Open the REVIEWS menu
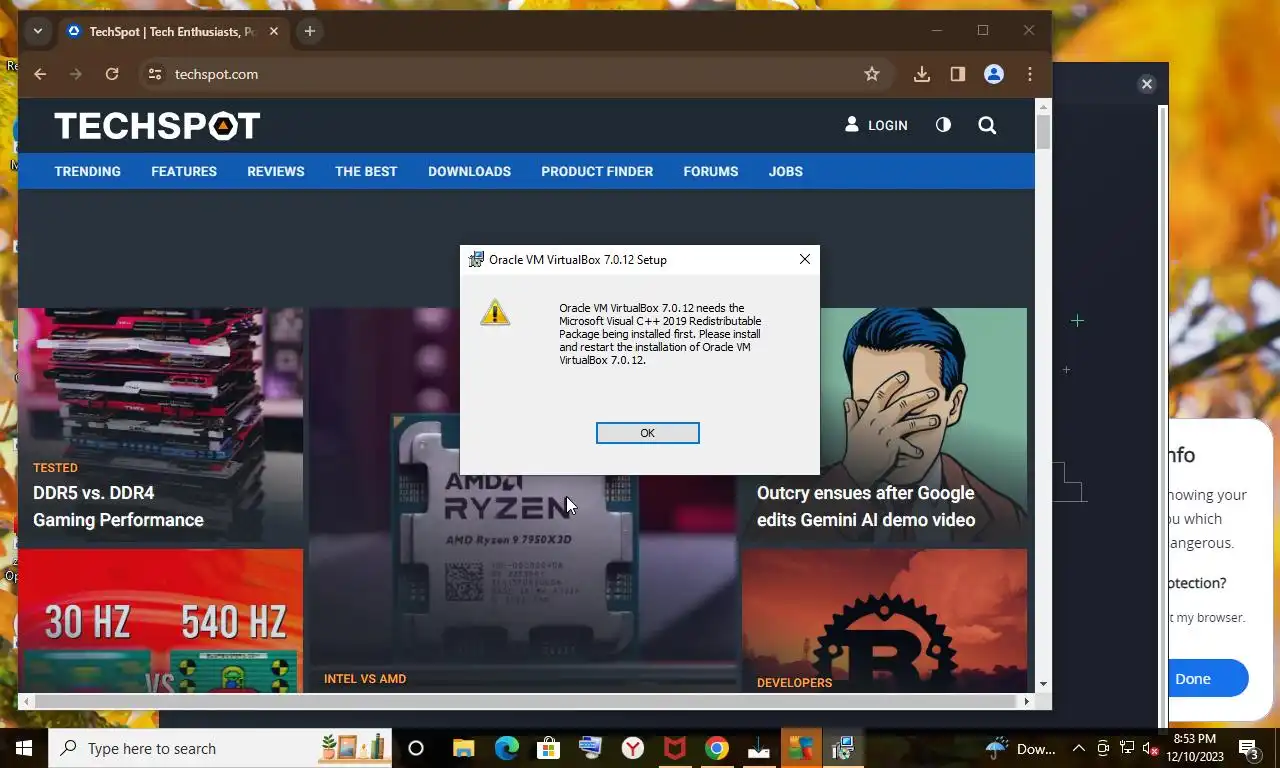The height and width of the screenshot is (768, 1280). (x=276, y=171)
